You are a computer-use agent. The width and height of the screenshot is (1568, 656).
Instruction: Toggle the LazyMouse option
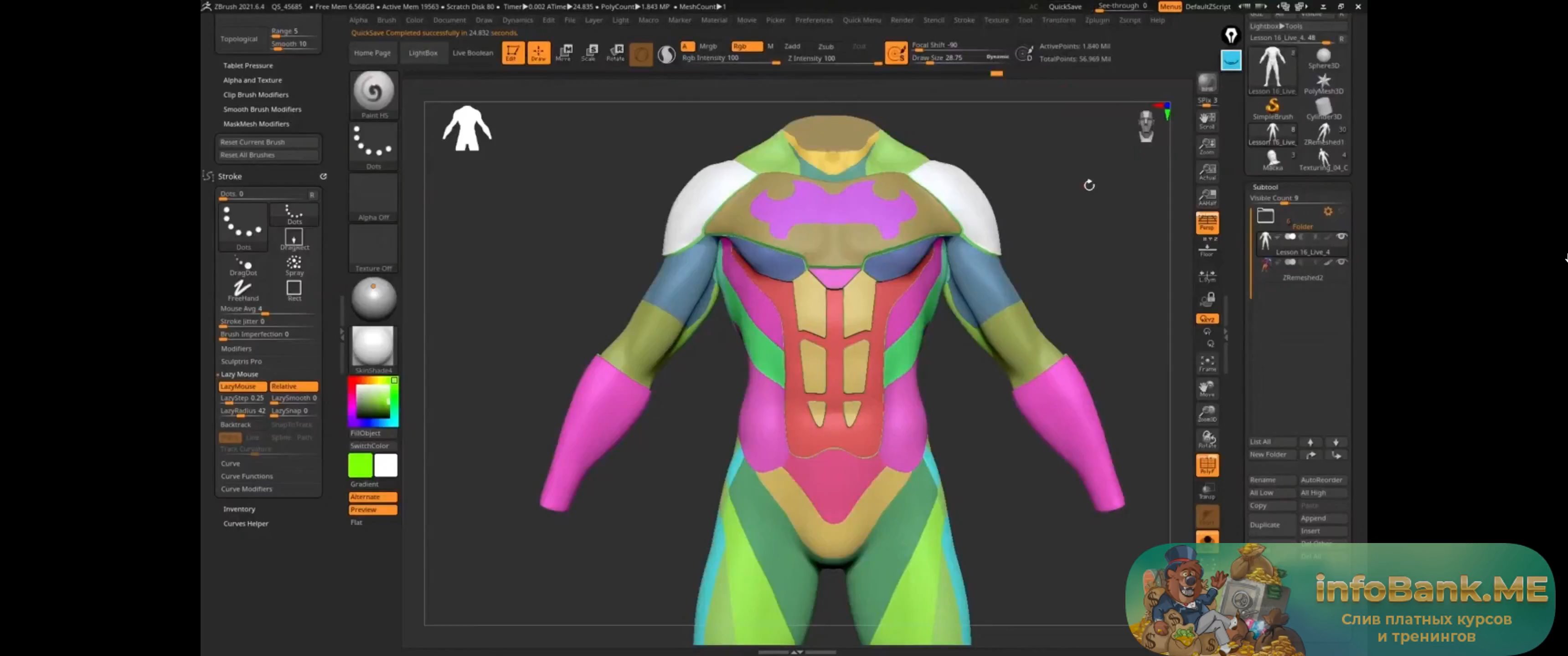(x=242, y=386)
